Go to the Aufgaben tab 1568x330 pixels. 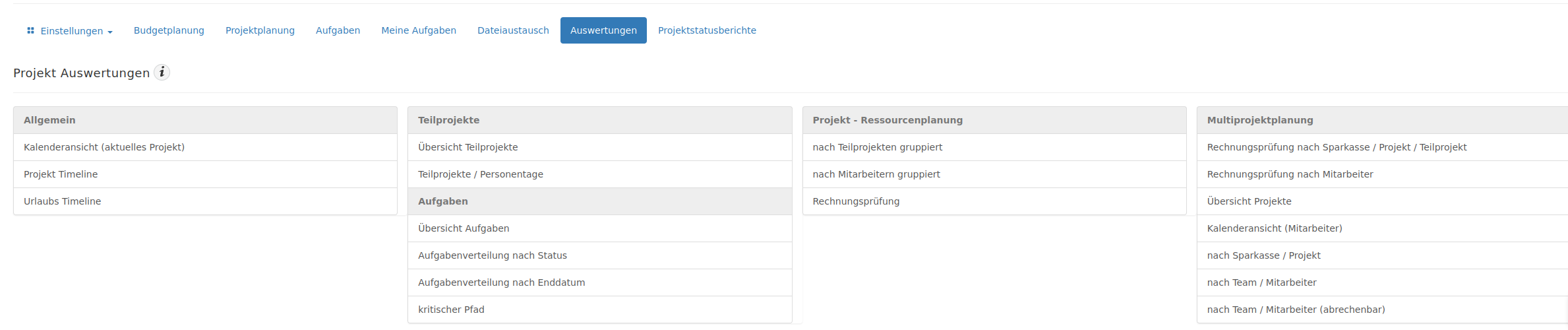click(338, 30)
